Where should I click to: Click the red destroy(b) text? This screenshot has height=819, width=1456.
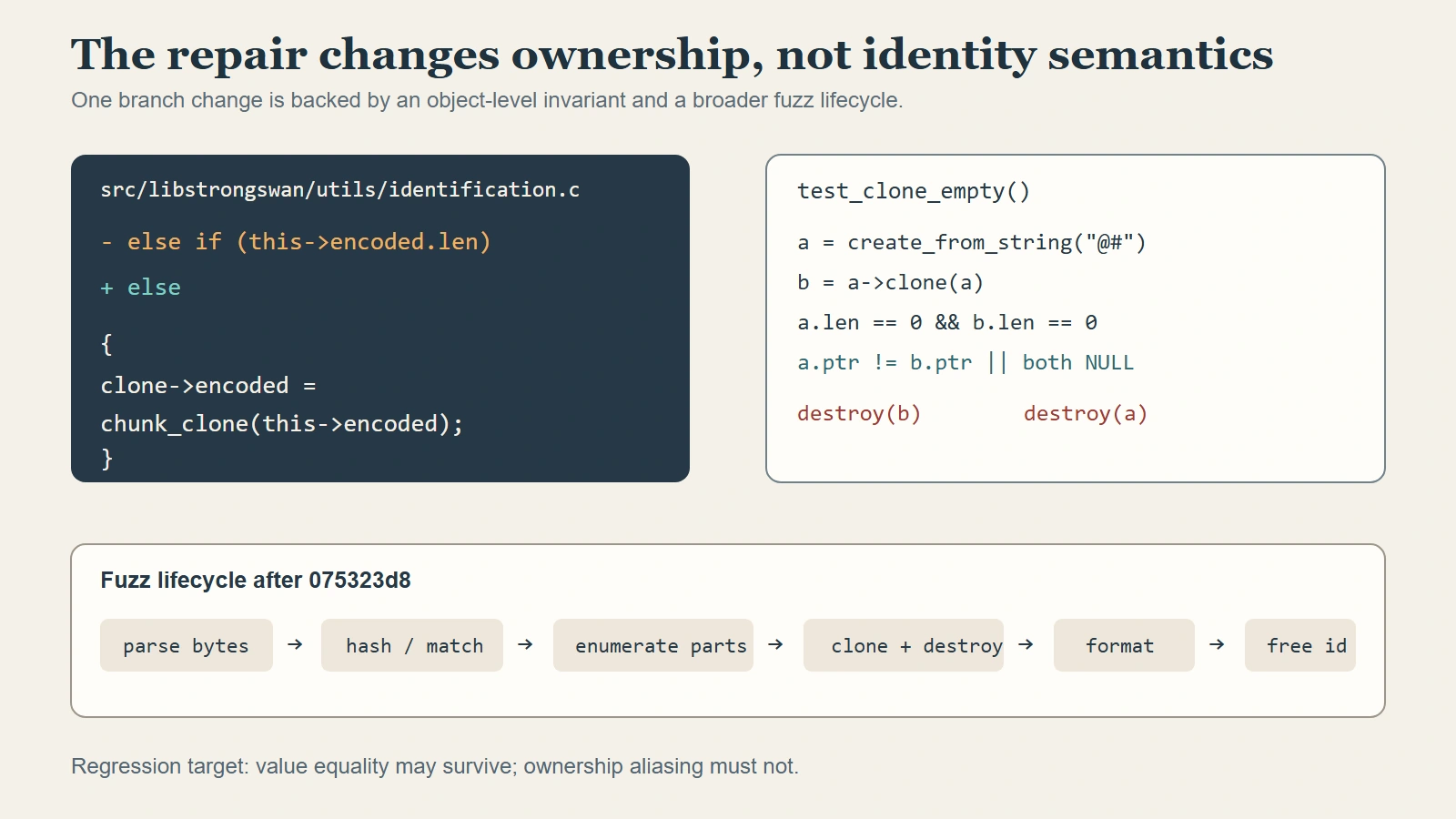point(859,413)
